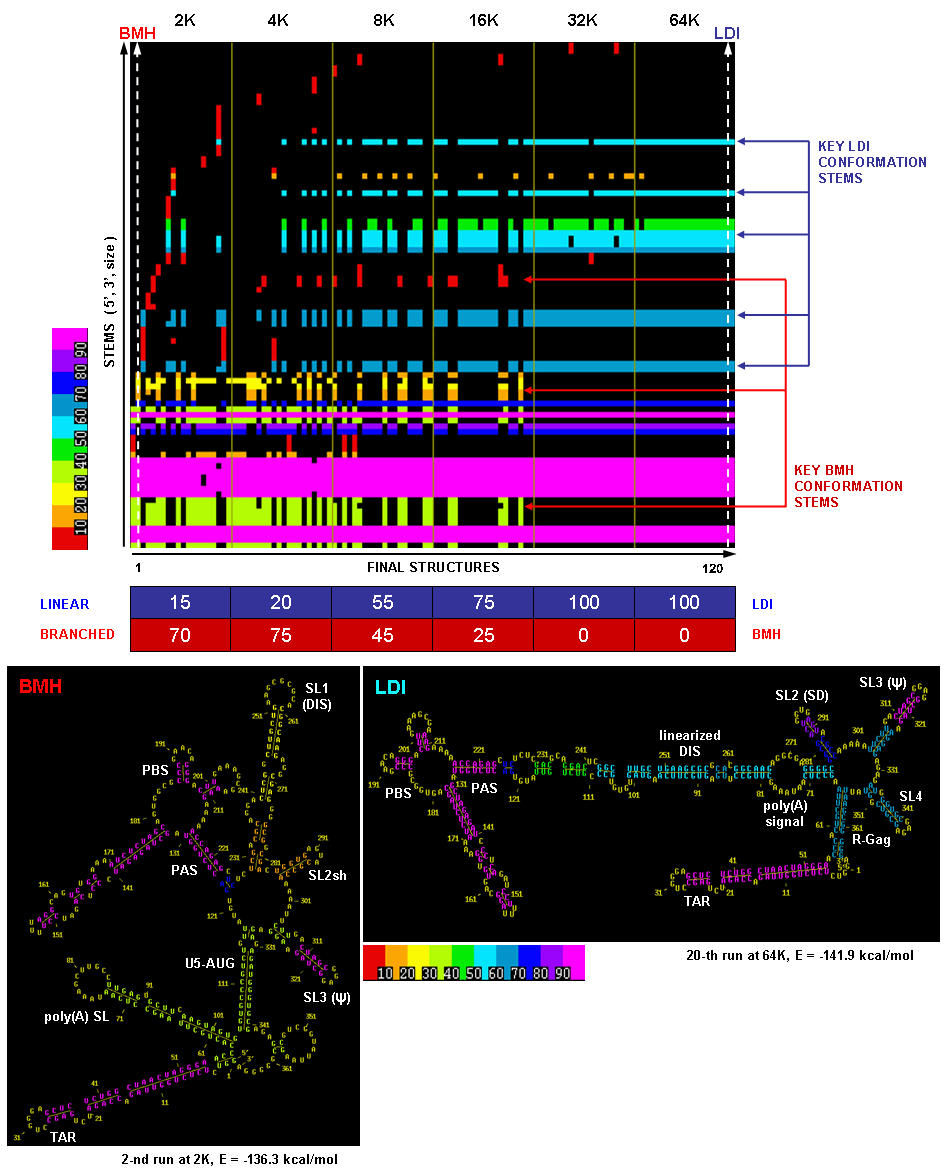946x1170 pixels.
Task: Select the BRANCHED row cell showing 45
Action: click(381, 634)
